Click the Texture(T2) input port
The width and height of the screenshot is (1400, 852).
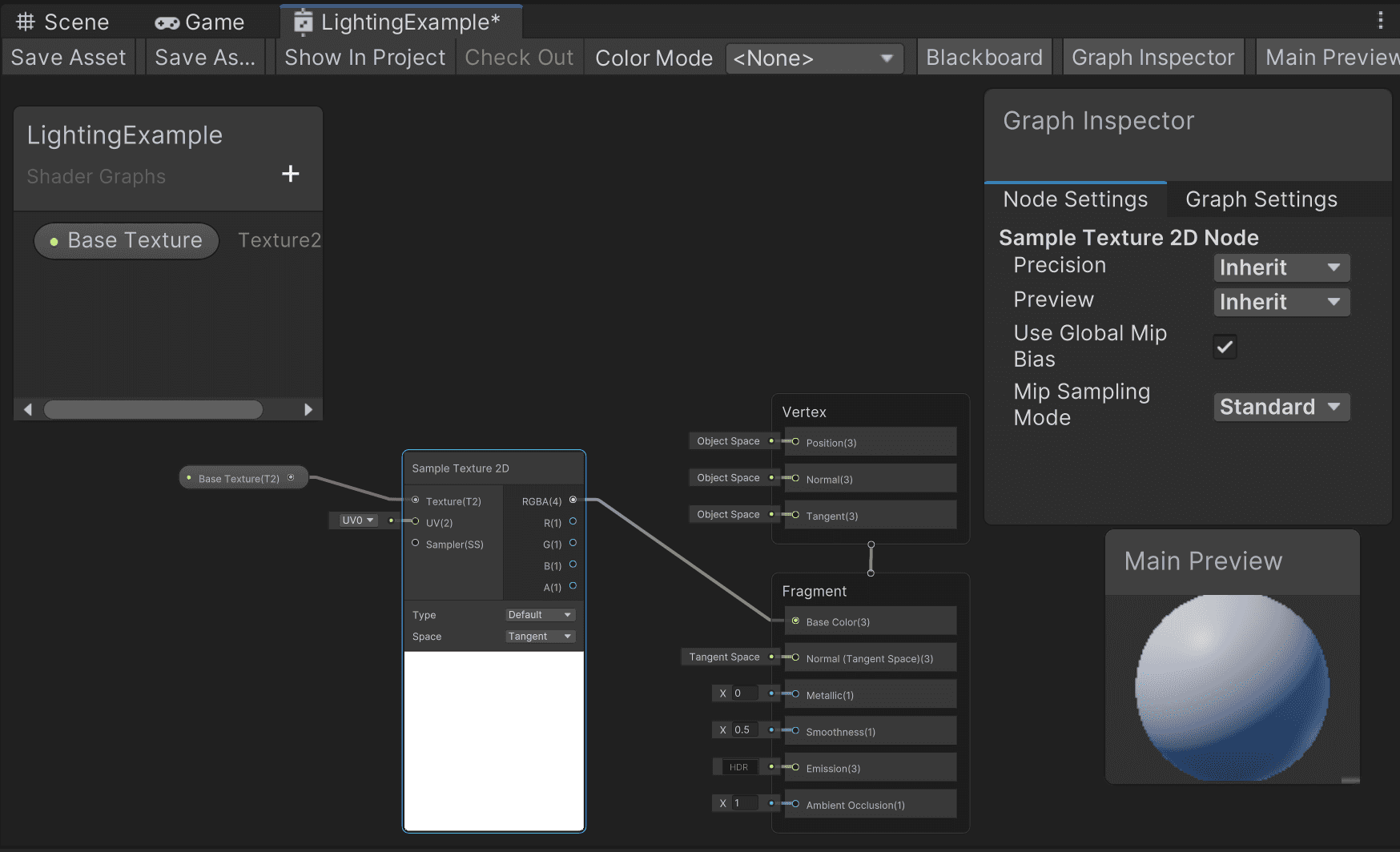click(415, 500)
